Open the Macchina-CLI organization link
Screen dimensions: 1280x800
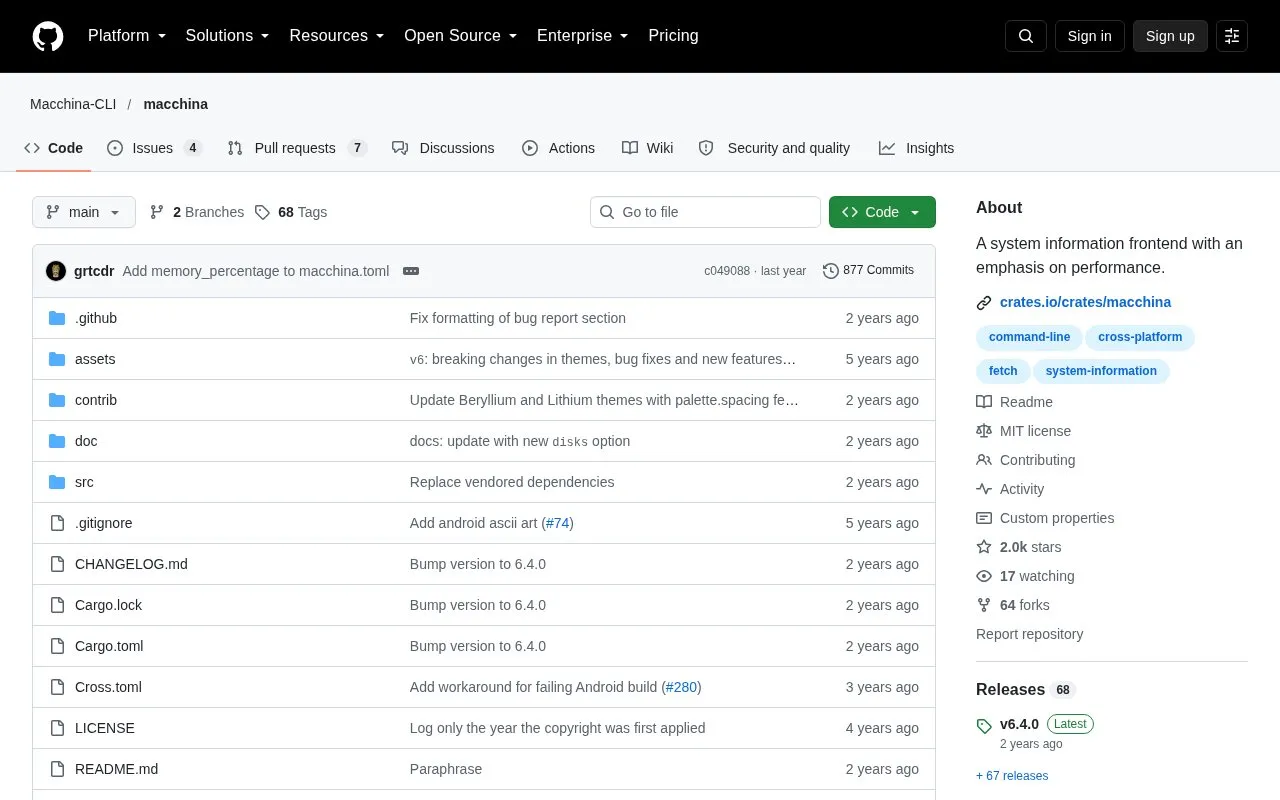[x=73, y=104]
